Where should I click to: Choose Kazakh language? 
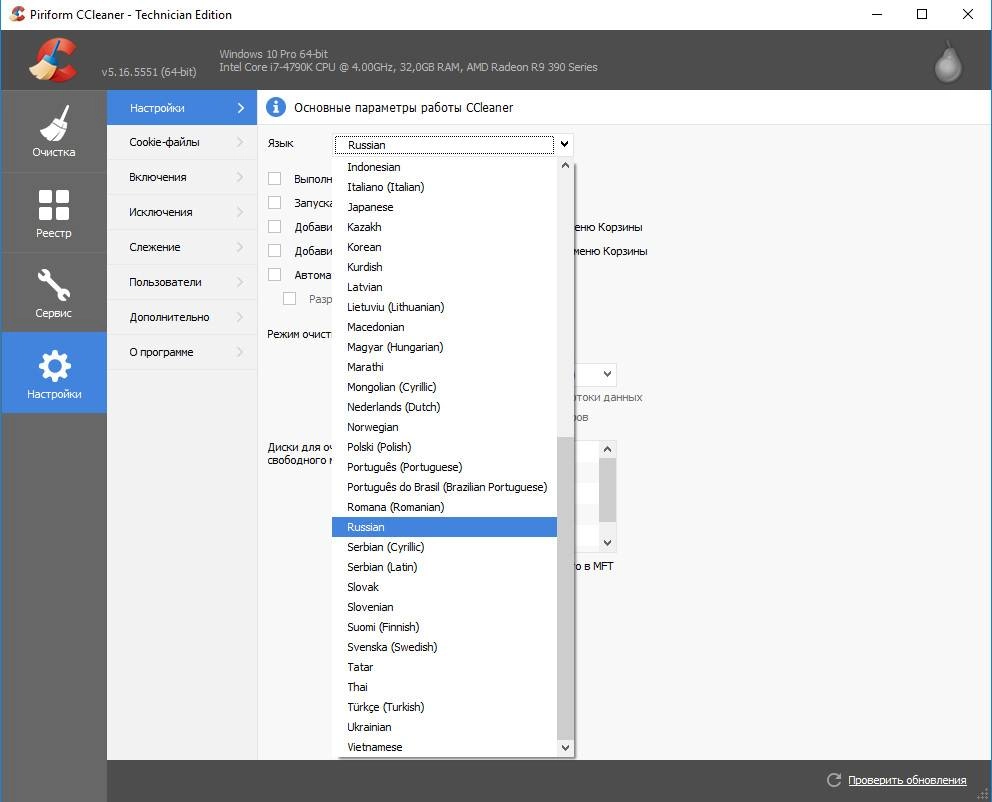tap(444, 227)
